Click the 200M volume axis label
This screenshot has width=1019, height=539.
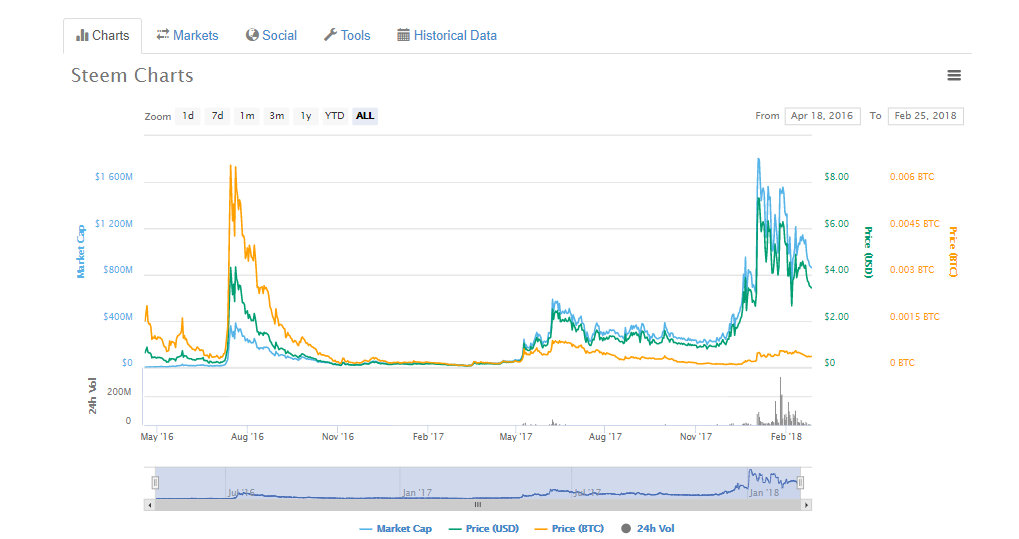[119, 392]
